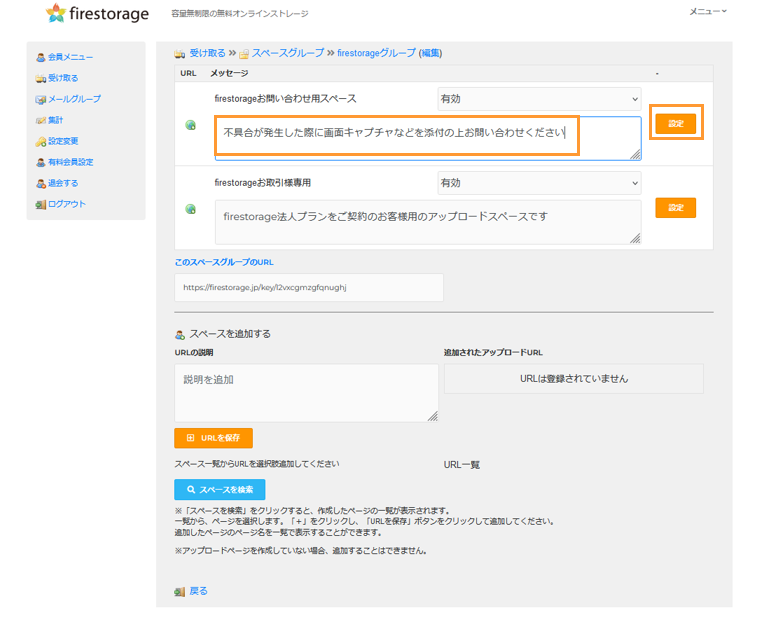Click 設定 button for お問い合わせ用スペース row
The image size is (762, 621).
click(675, 123)
